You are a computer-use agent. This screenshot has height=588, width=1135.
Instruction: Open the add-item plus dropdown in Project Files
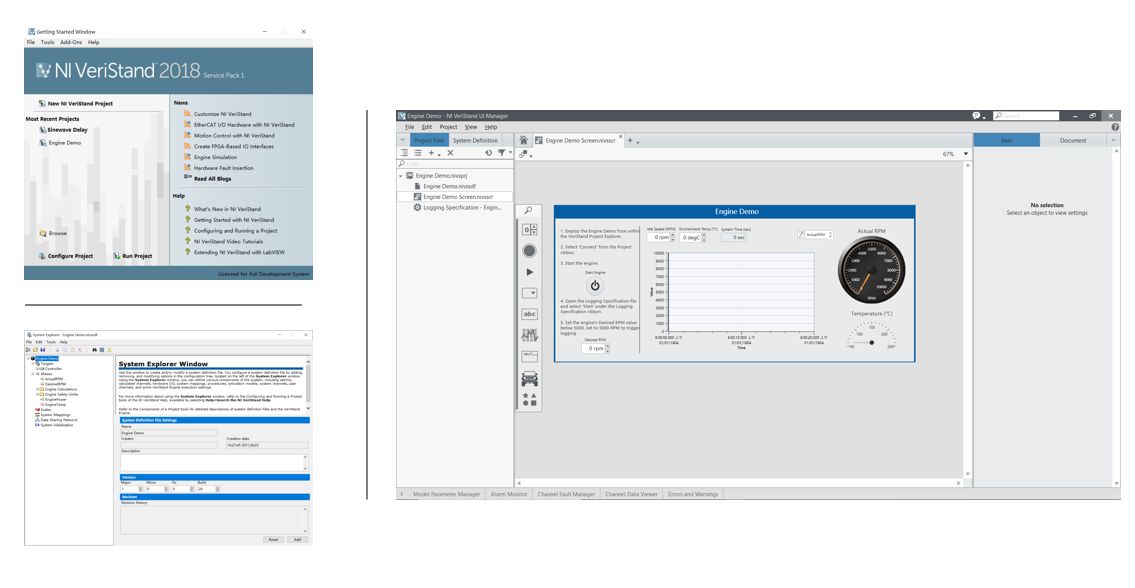pyautogui.click(x=434, y=153)
